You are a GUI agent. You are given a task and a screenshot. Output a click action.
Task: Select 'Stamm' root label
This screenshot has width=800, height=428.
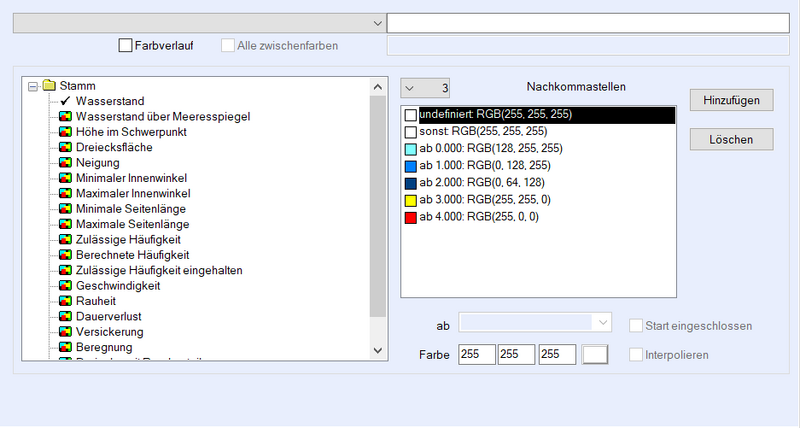78,86
